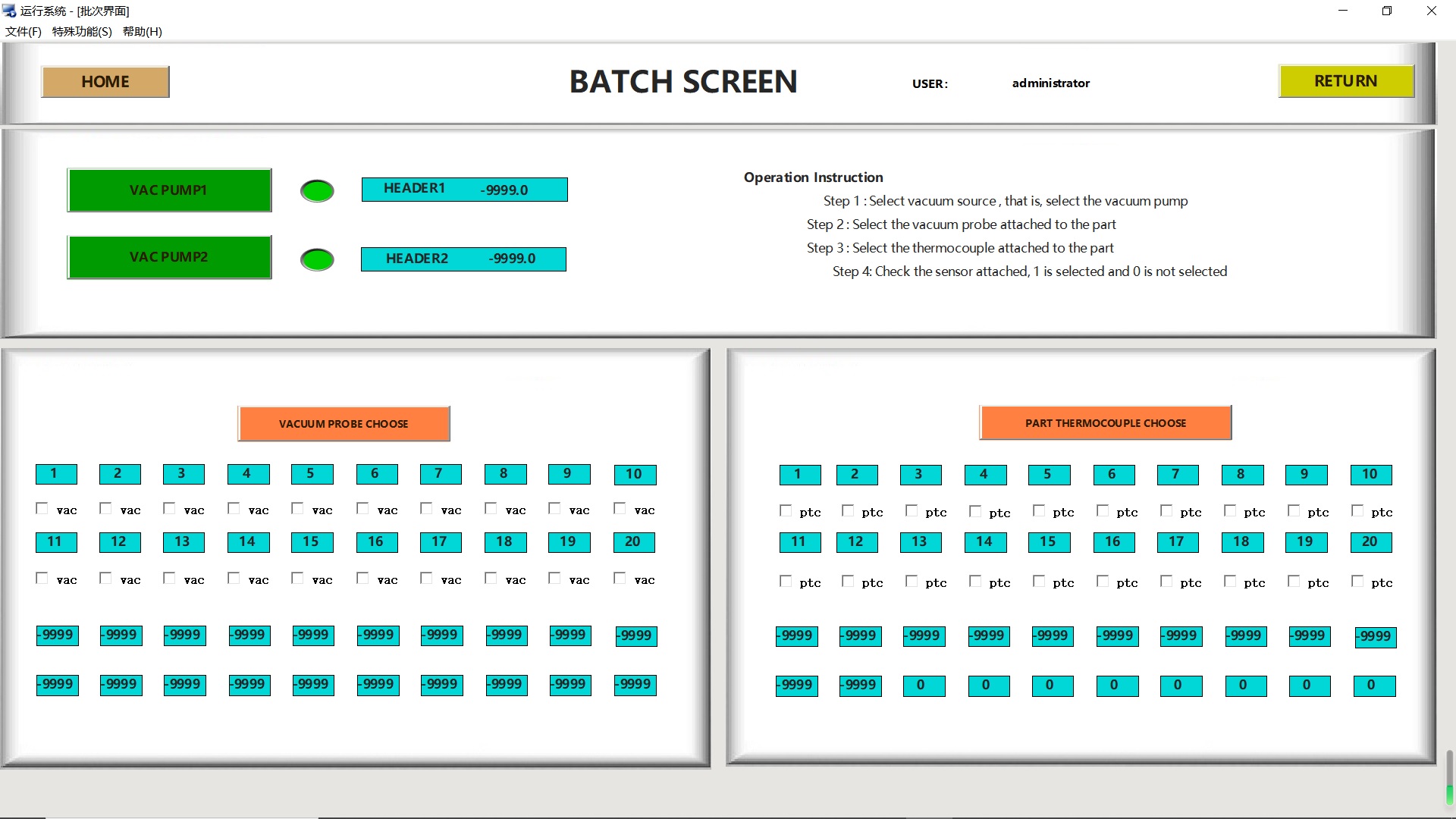This screenshot has height=819, width=1456.
Task: Open the 文件(F) menu
Action: [x=23, y=31]
